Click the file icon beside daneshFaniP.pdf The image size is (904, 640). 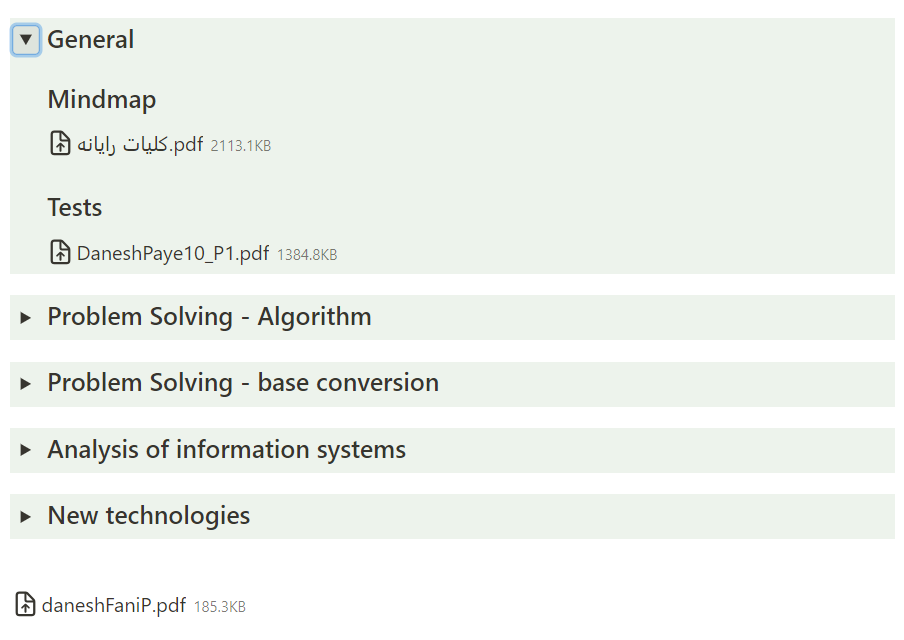point(26,604)
